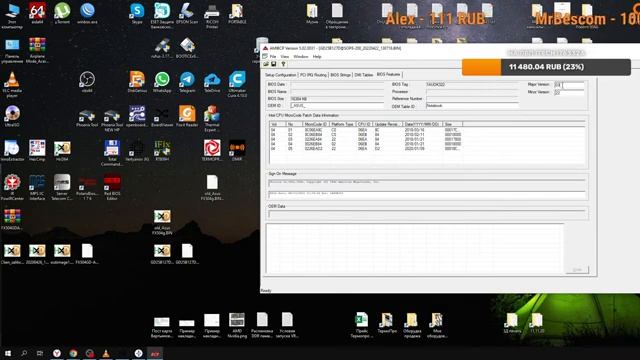
Task: Select the Red BIOS Editor shortcut
Action: pyautogui.click(x=112, y=188)
